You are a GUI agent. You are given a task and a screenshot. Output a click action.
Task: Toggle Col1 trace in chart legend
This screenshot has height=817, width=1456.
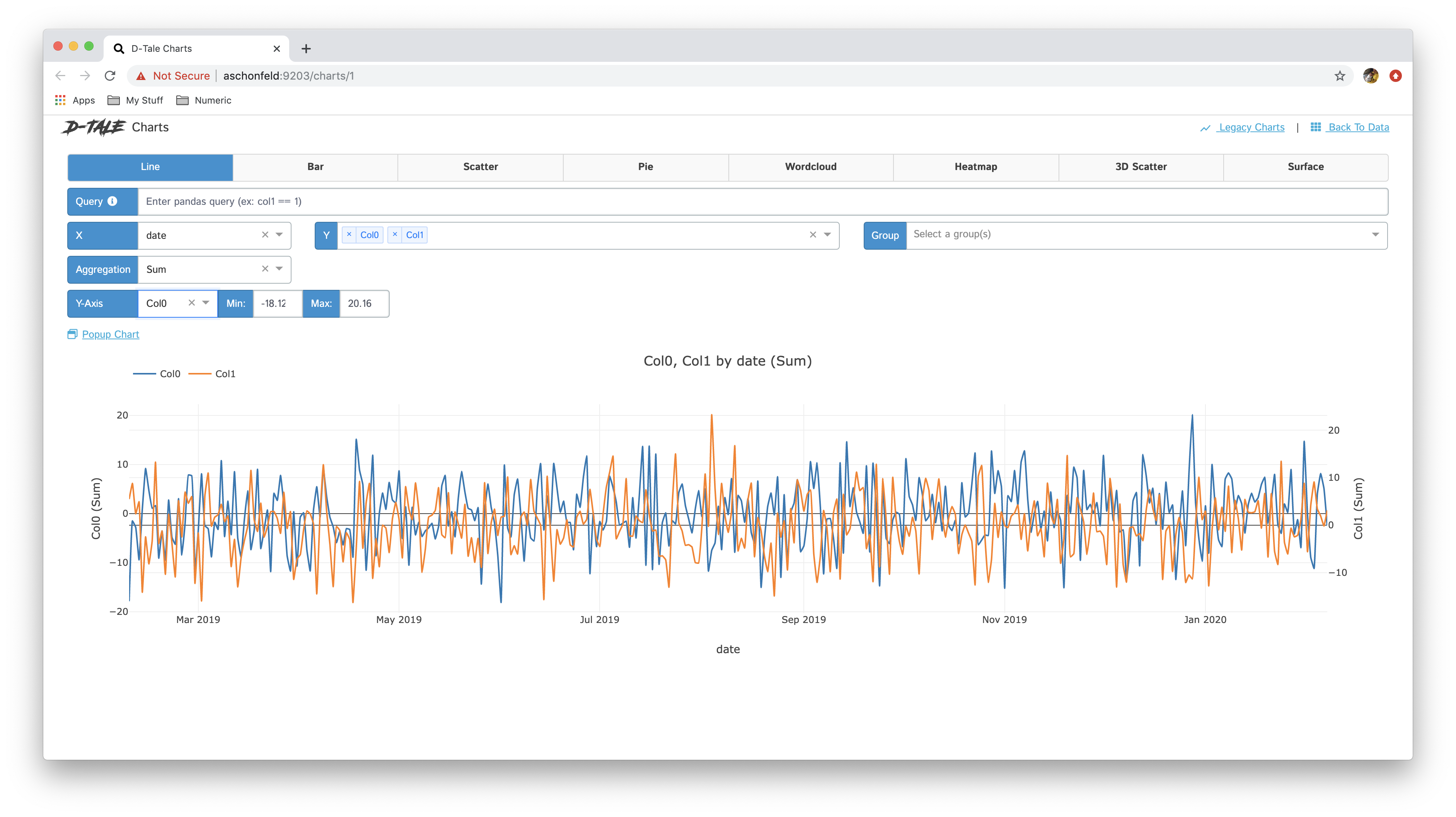pyautogui.click(x=224, y=374)
